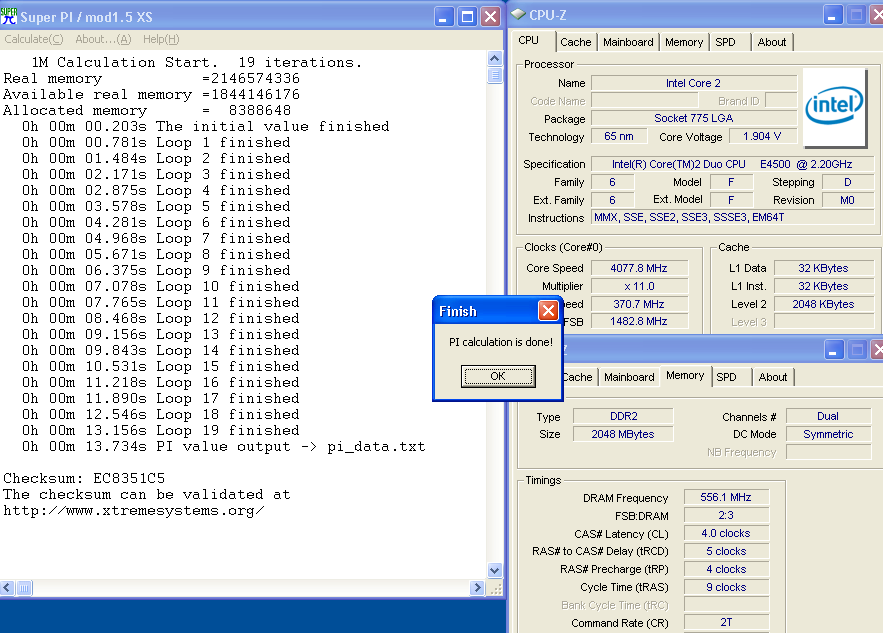The height and width of the screenshot is (633, 883).
Task: Close the Finish dialog with X button
Action: click(548, 310)
